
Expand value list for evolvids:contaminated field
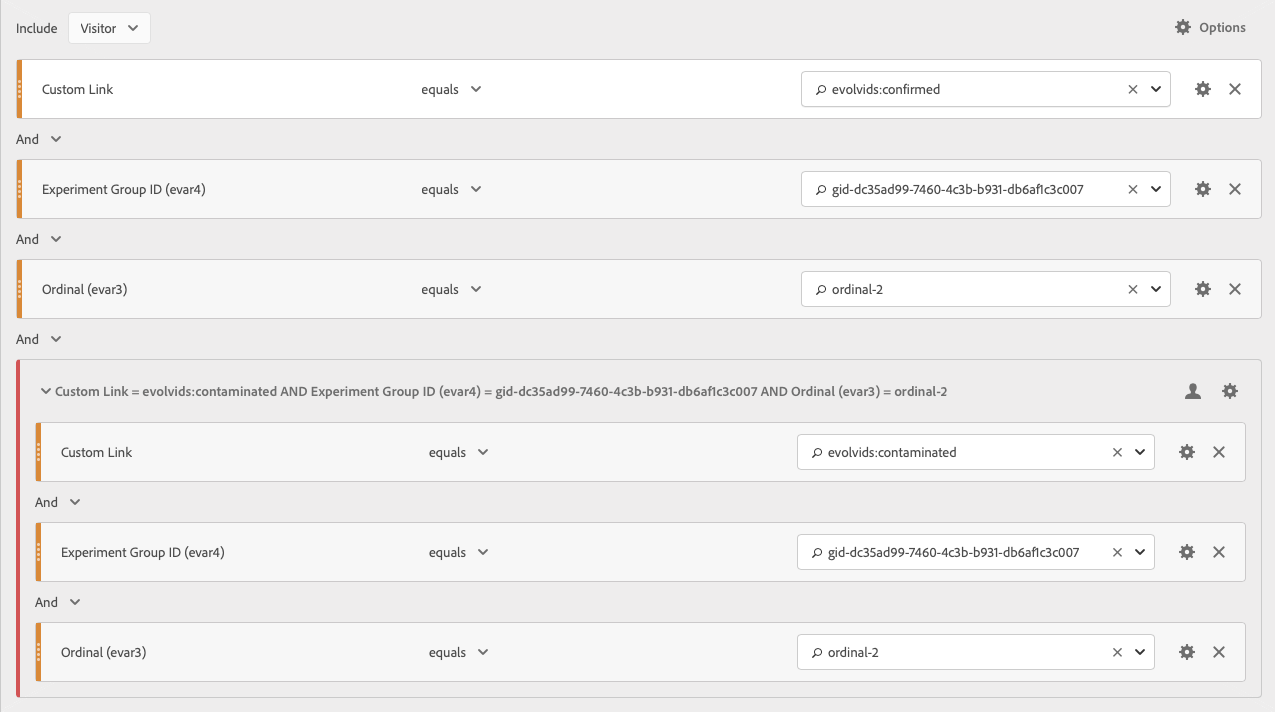point(1140,452)
